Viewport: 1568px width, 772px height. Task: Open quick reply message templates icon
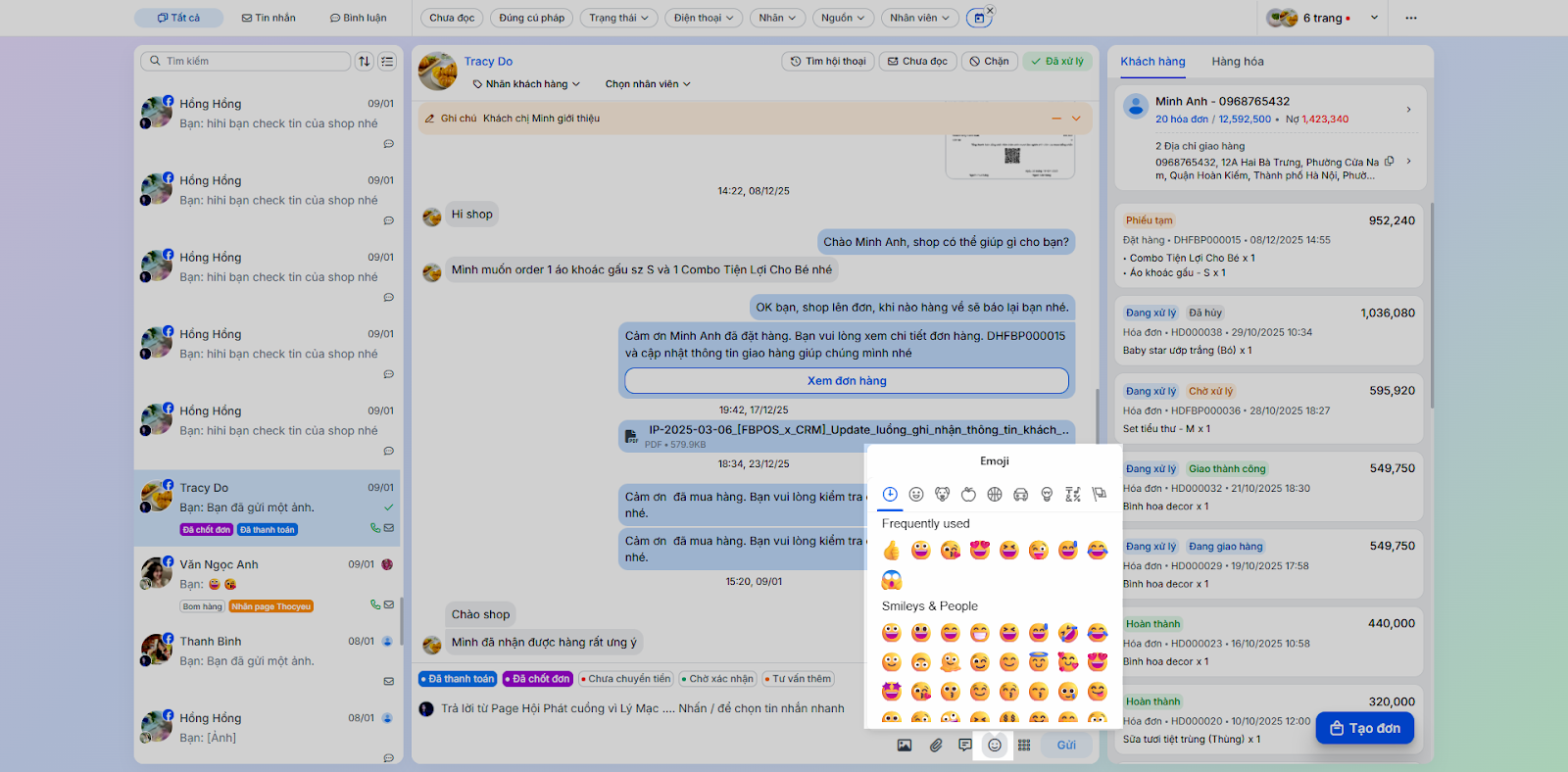965,746
